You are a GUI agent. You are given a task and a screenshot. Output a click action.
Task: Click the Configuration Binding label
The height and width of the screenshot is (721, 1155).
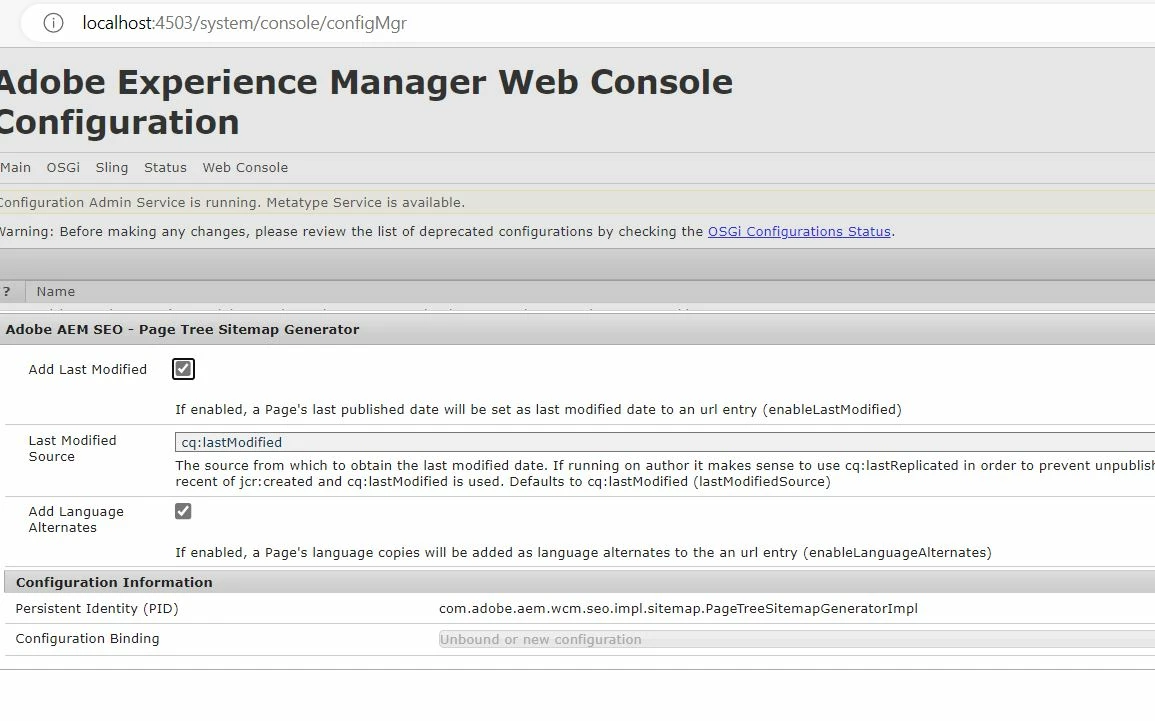pos(87,639)
